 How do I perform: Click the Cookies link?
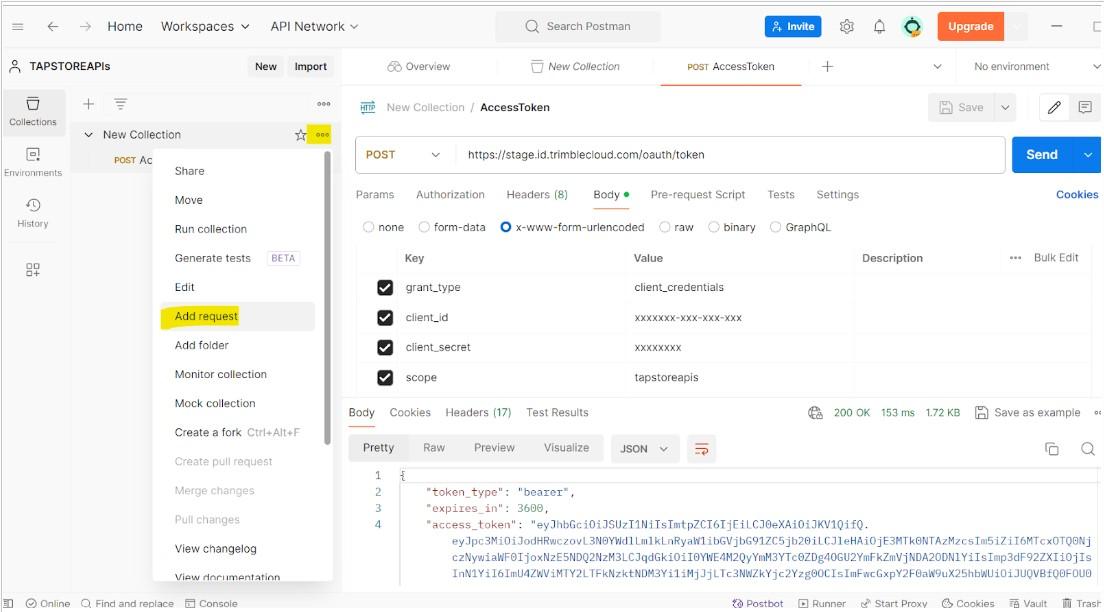coord(1076,195)
